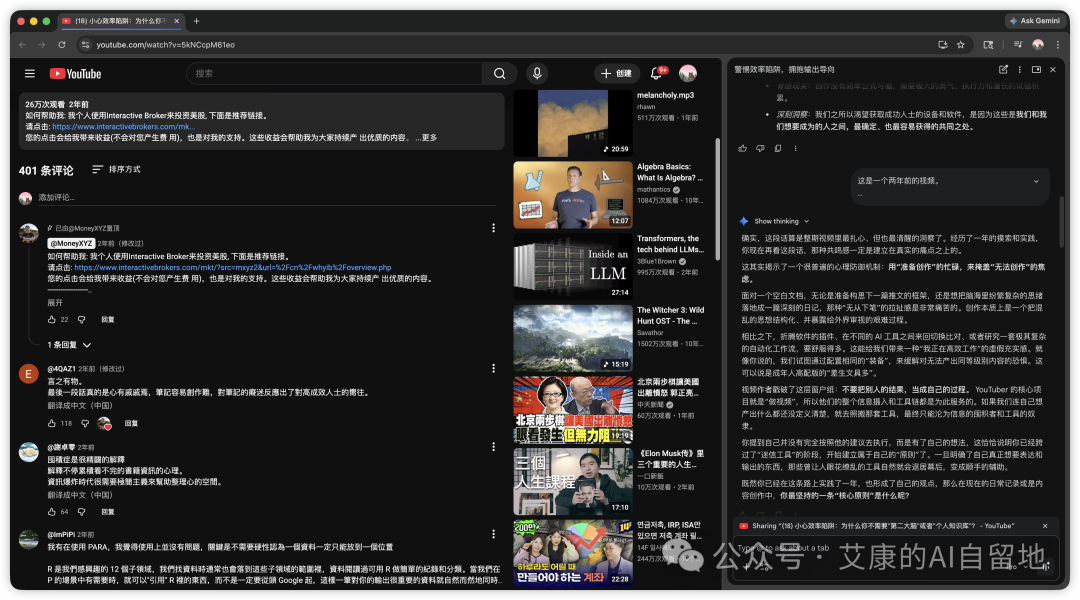Dislike the comment by @4QAZ1
1080x600 pixels.
(x=85, y=423)
